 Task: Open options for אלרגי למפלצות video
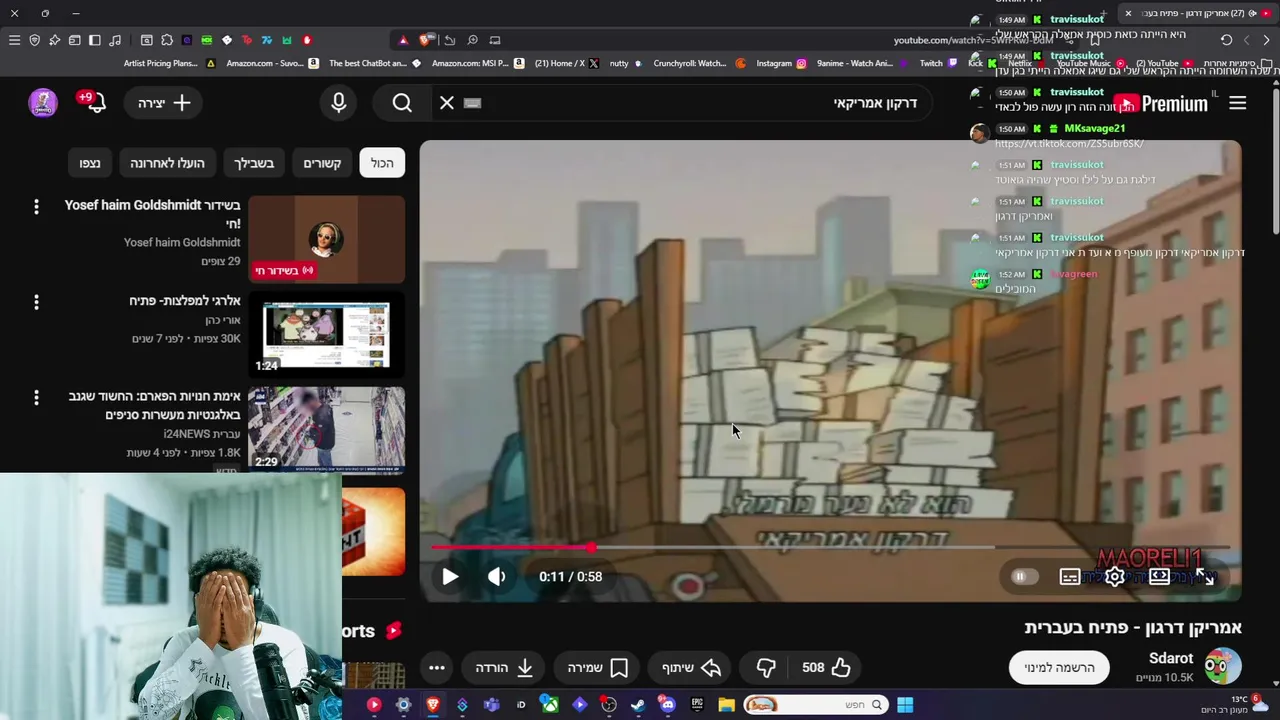coord(36,302)
